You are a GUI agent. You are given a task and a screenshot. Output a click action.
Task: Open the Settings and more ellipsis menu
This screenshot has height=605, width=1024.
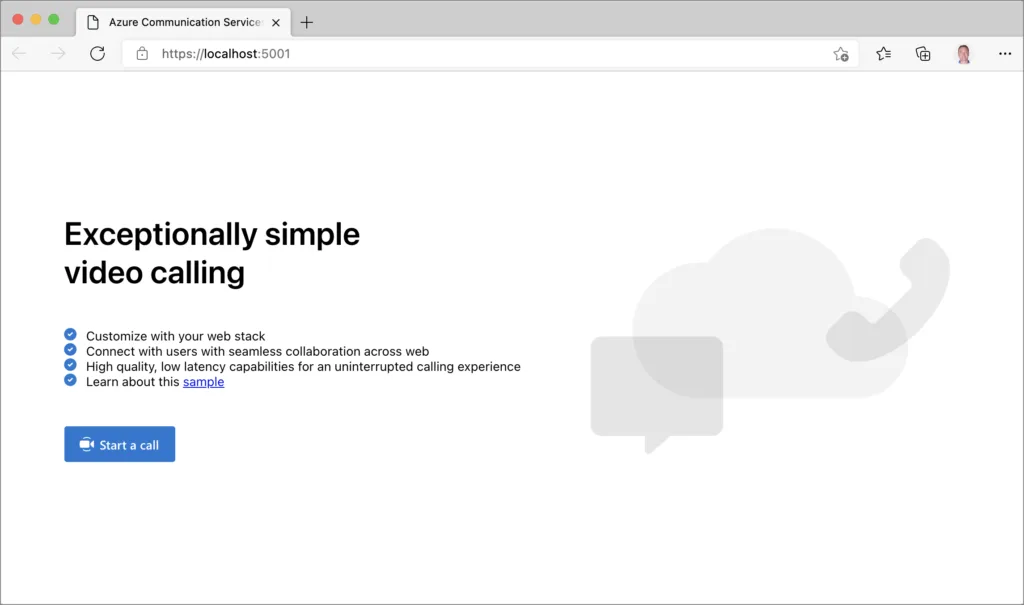pyautogui.click(x=1005, y=54)
